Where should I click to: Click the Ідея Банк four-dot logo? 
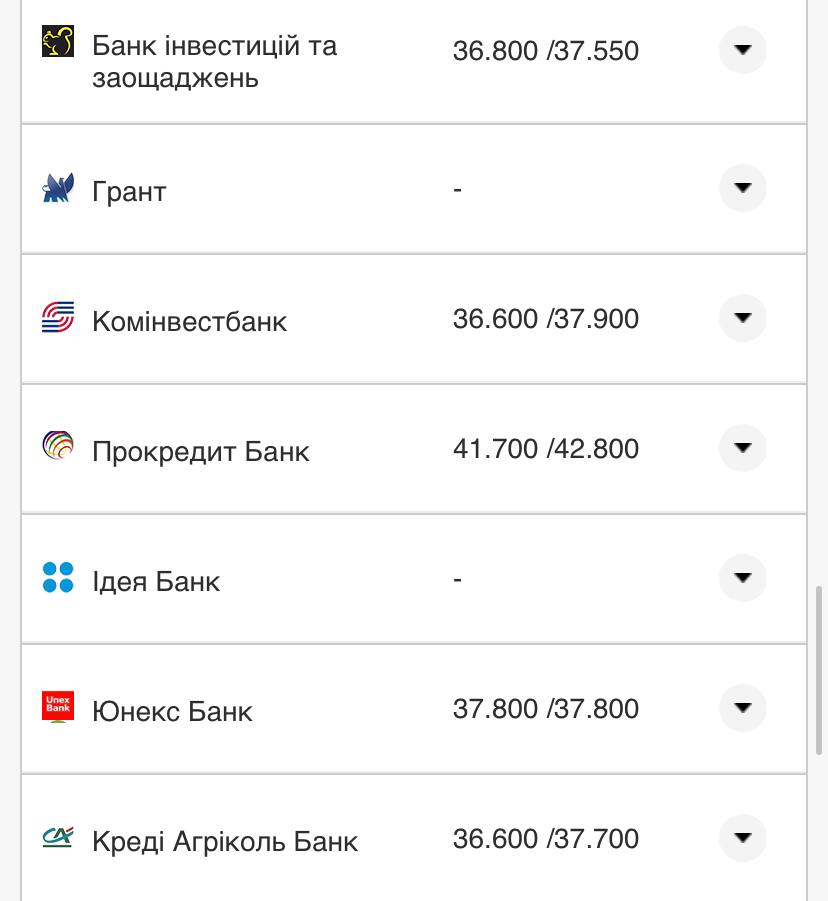coord(58,577)
